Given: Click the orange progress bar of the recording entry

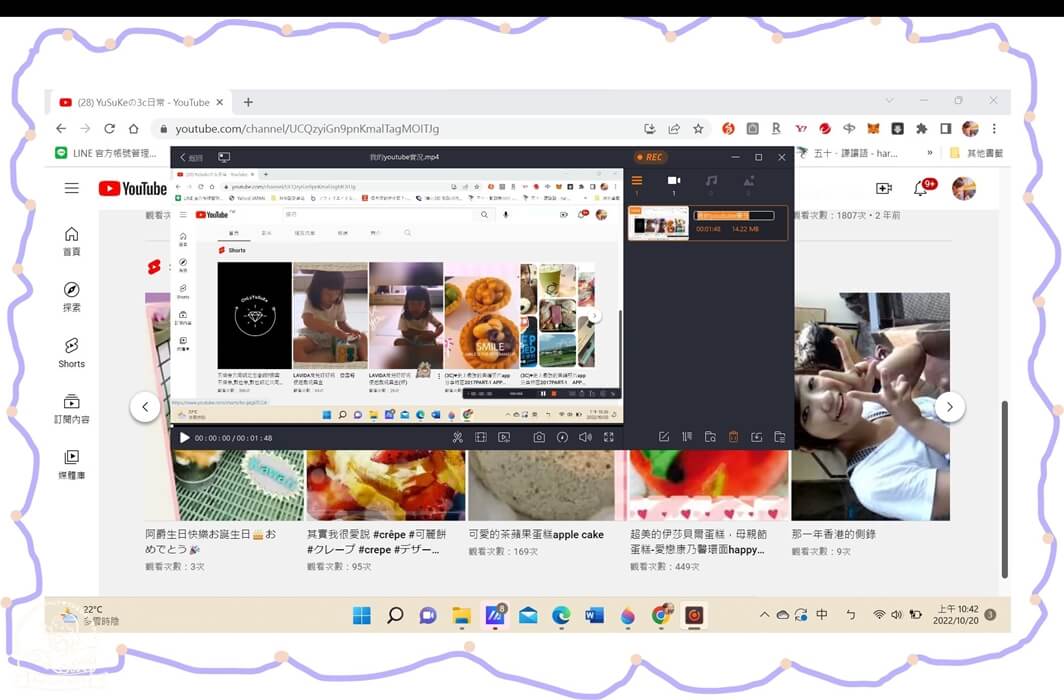Looking at the screenshot, I should (x=735, y=214).
